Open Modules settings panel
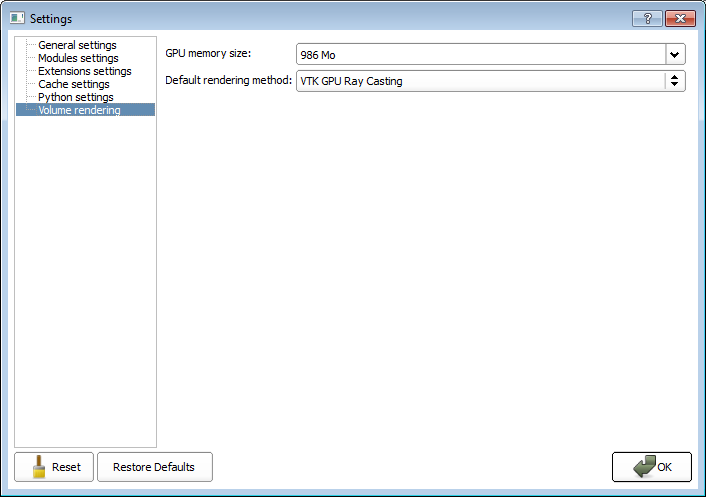Viewport: 706px width, 497px height. click(78, 58)
